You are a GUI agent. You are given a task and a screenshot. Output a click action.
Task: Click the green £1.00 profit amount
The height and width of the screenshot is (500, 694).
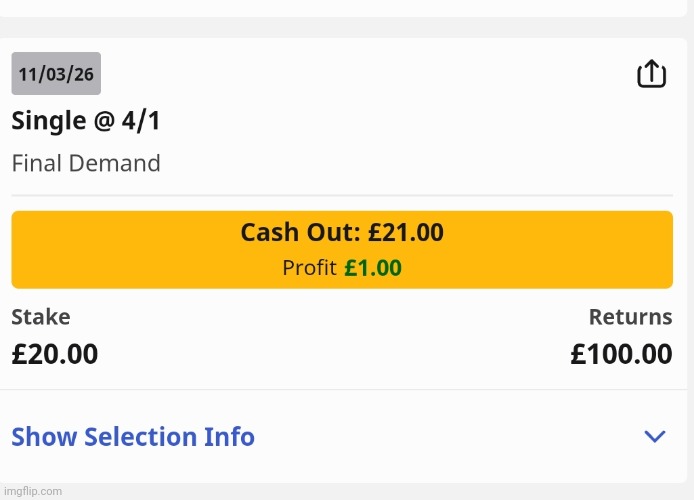coord(373,268)
